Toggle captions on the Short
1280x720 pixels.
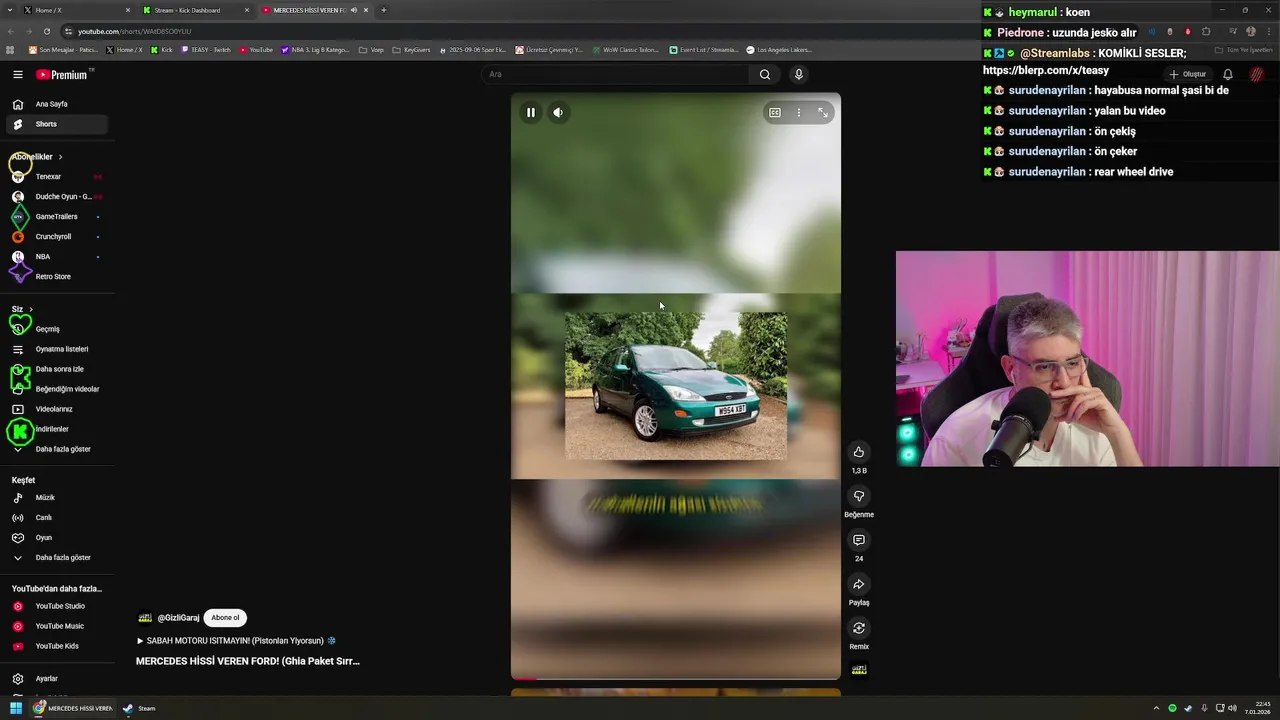774,112
